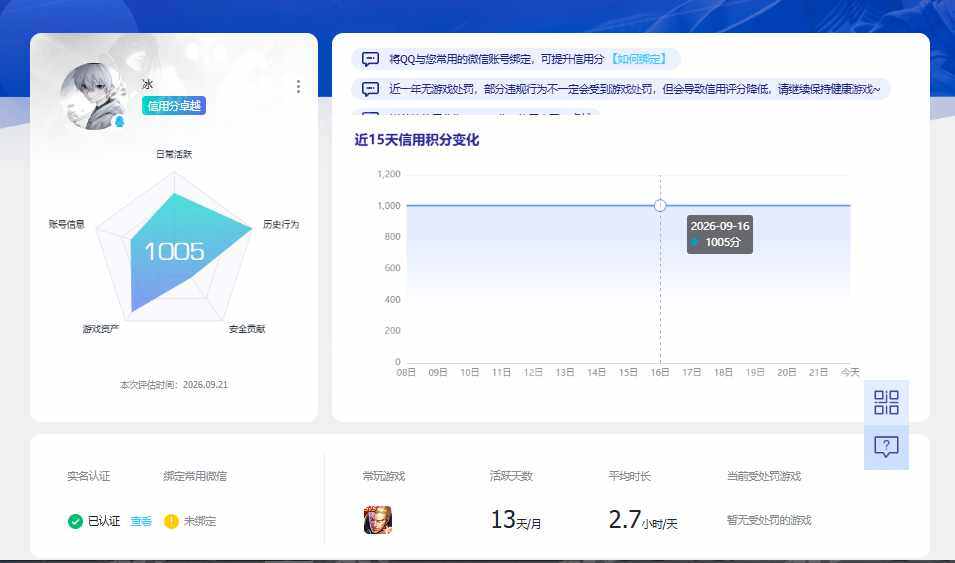The image size is (955, 563).
Task: Click the 游戏资产 radar axis label
Action: (101, 329)
